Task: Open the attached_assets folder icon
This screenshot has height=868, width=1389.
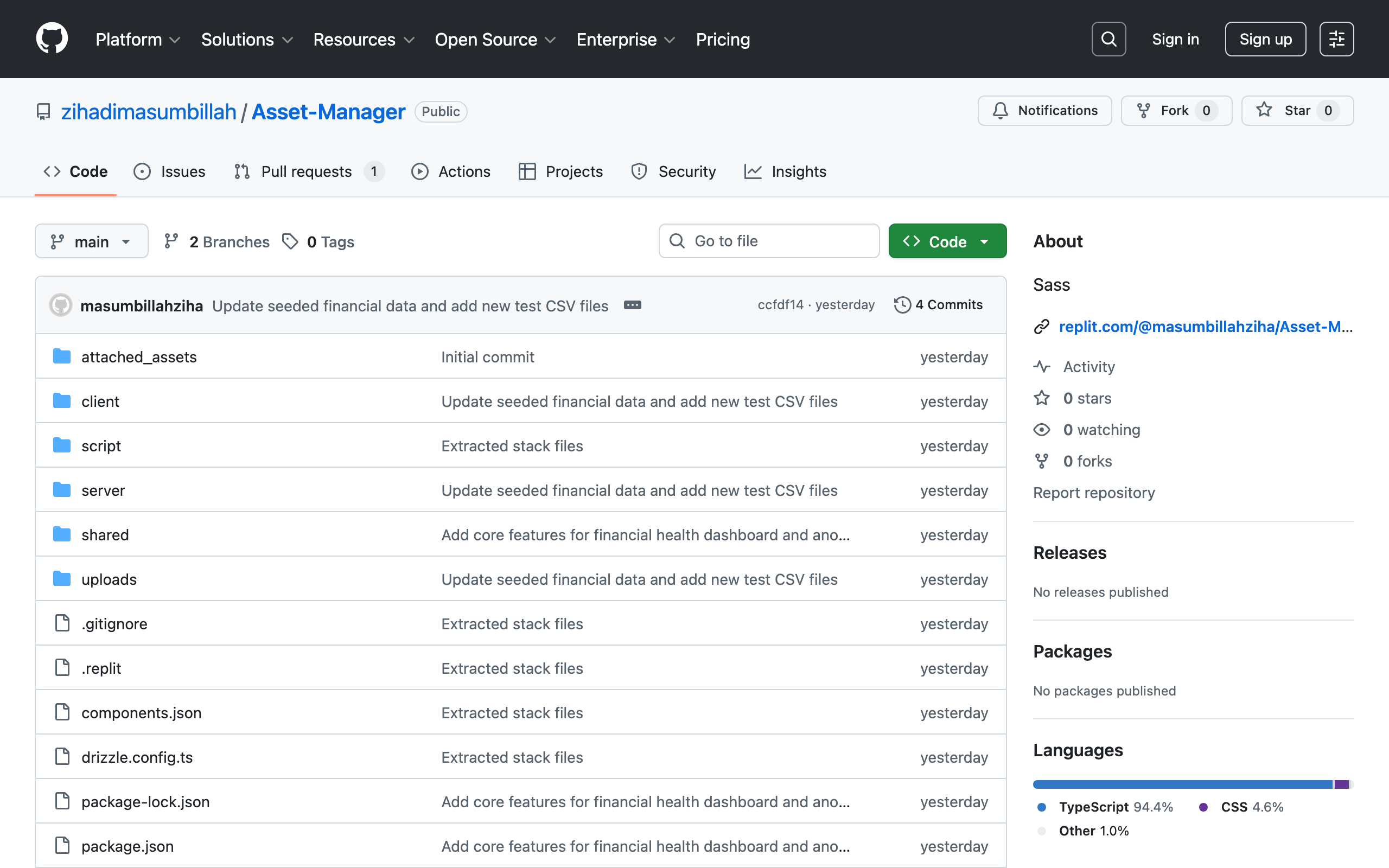Action: click(61, 356)
